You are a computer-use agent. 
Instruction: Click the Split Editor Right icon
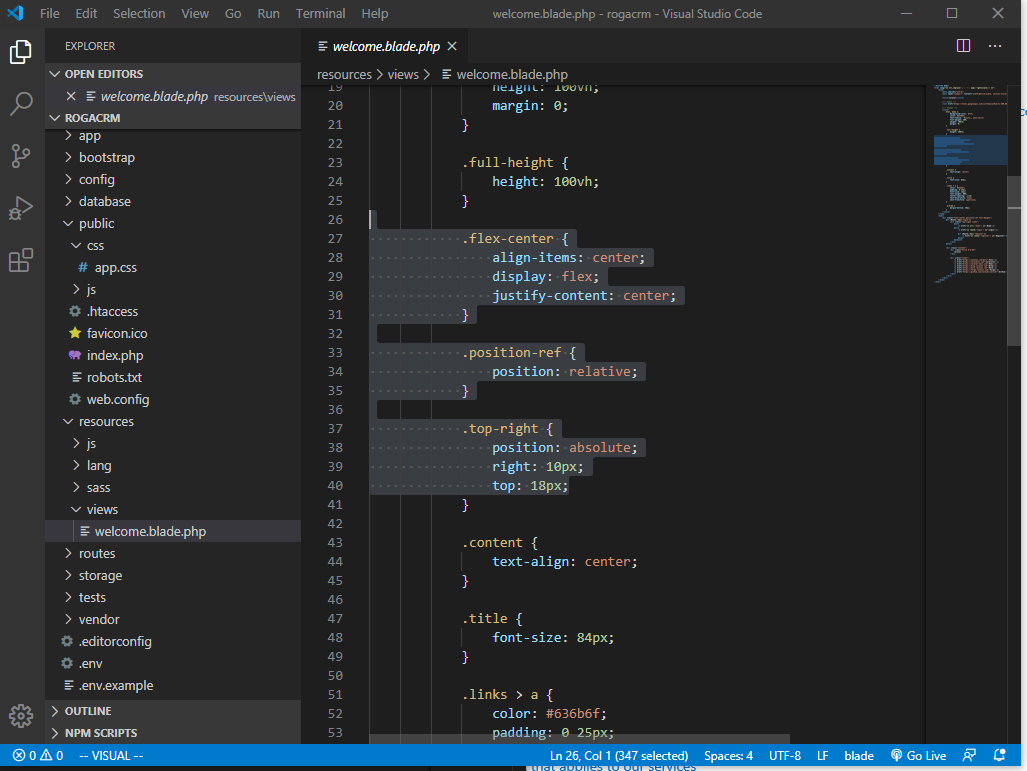[x=963, y=46]
